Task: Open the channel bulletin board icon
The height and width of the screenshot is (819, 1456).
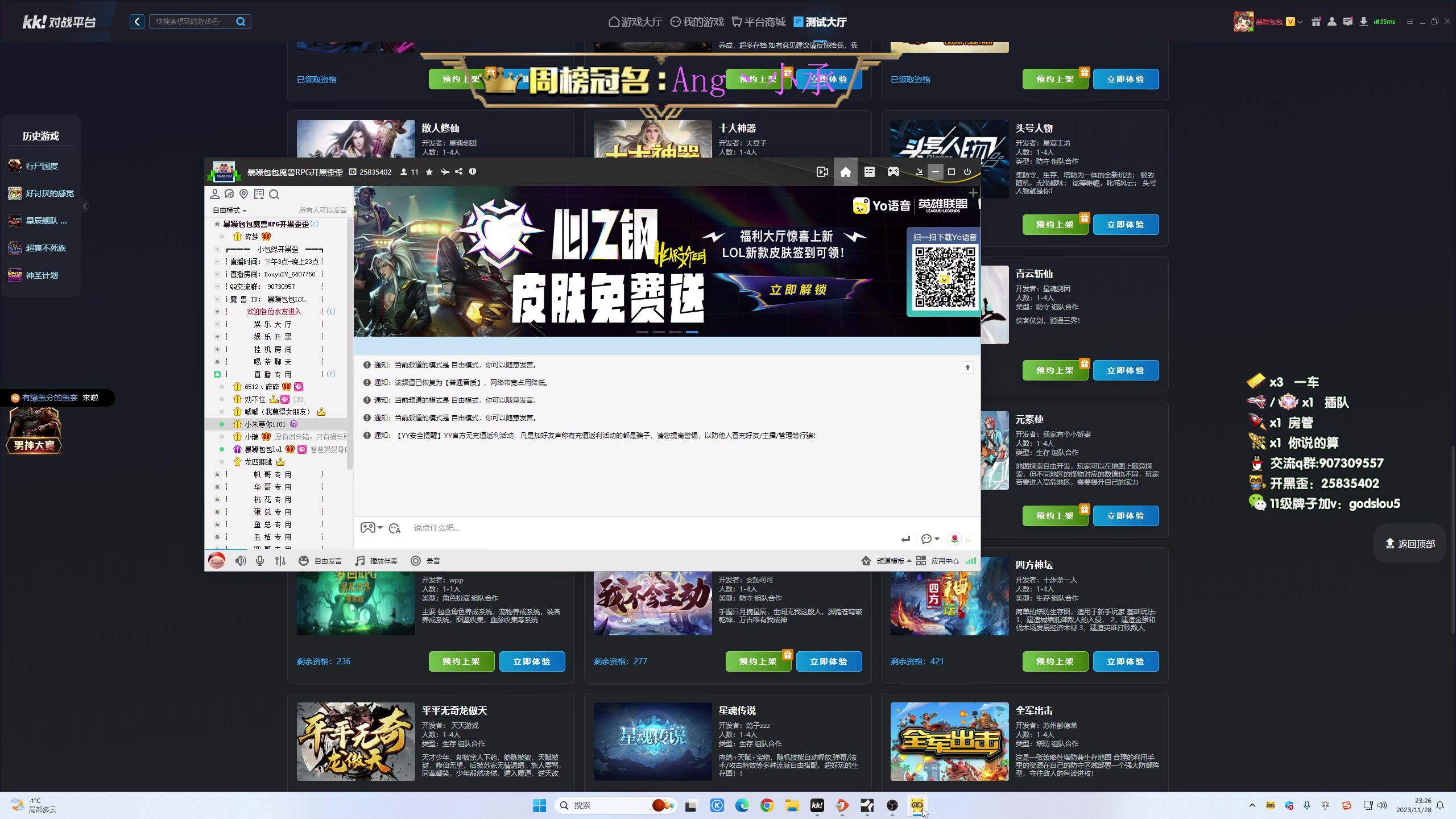Action: [259, 195]
